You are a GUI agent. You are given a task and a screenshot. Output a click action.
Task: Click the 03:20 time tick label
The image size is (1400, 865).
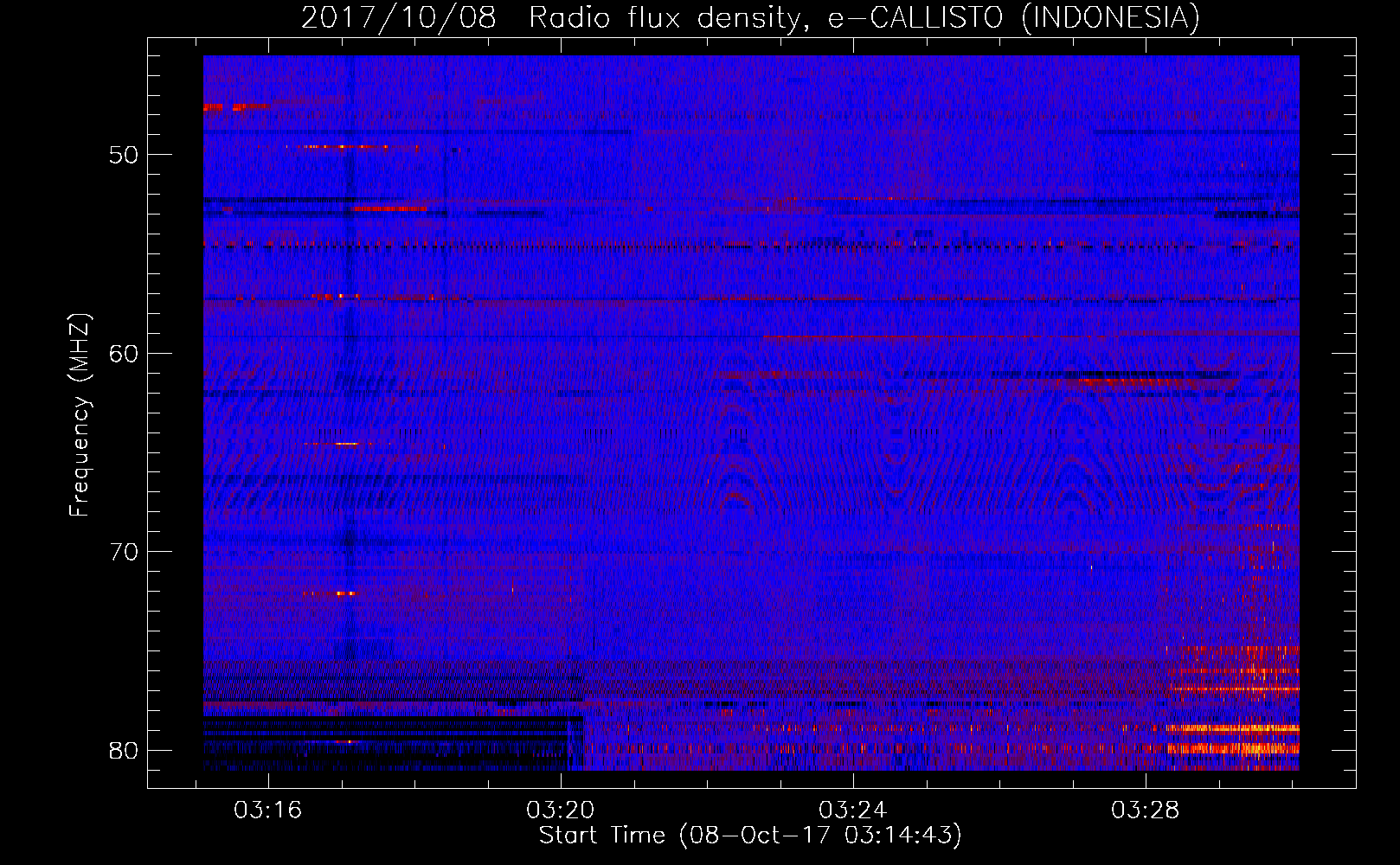(561, 811)
